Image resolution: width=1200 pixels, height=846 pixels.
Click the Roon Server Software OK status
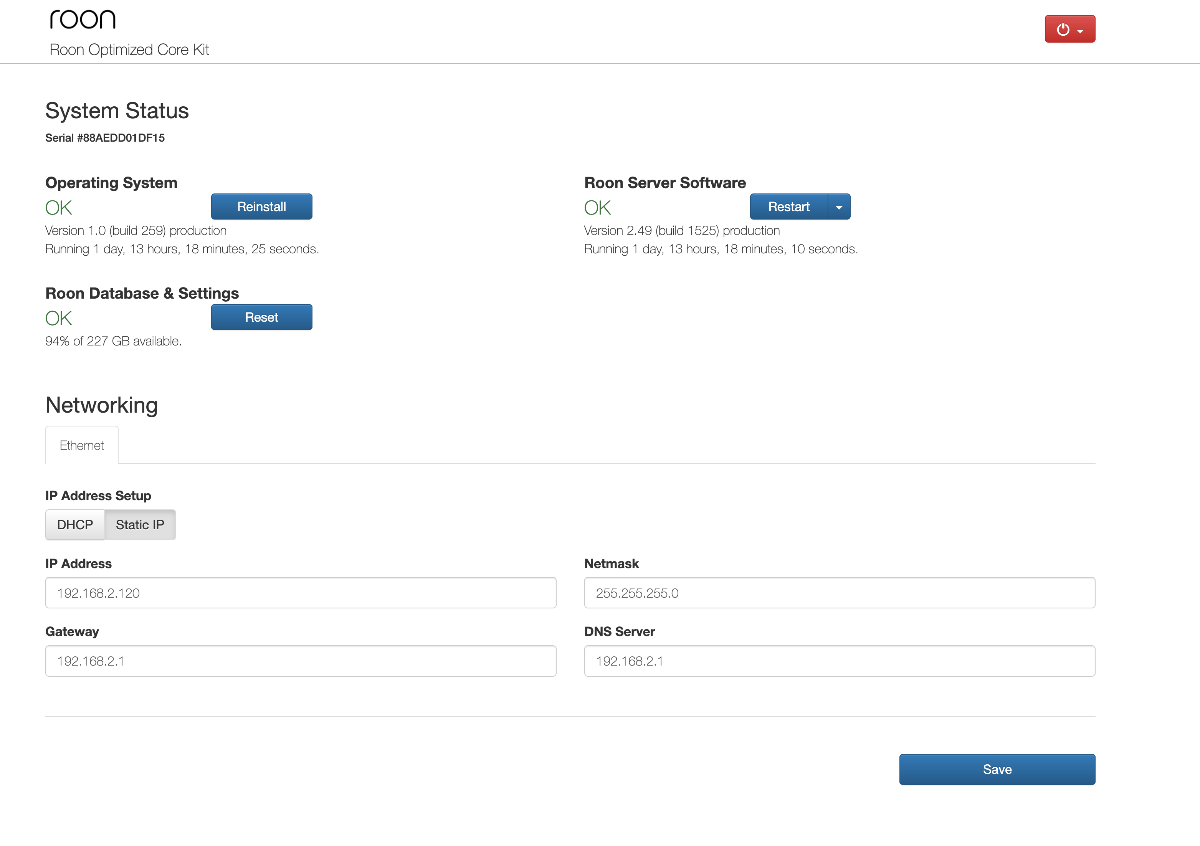[597, 208]
